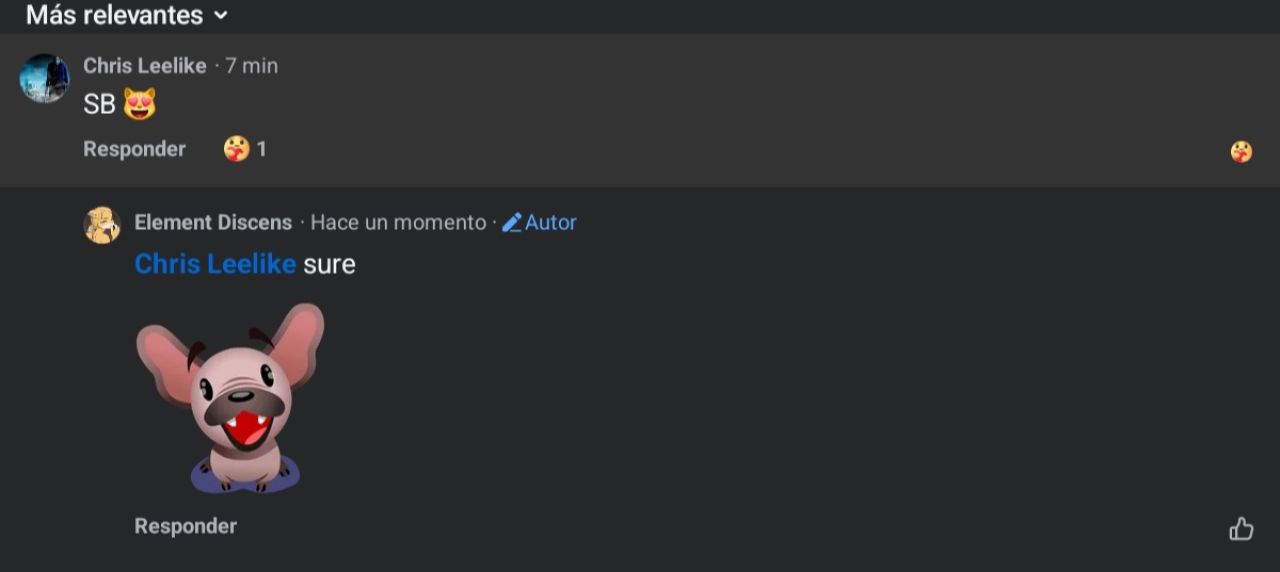Screen dimensions: 1280x572
Task: View reactions on Chris Leelike's comment
Action: click(x=237, y=149)
